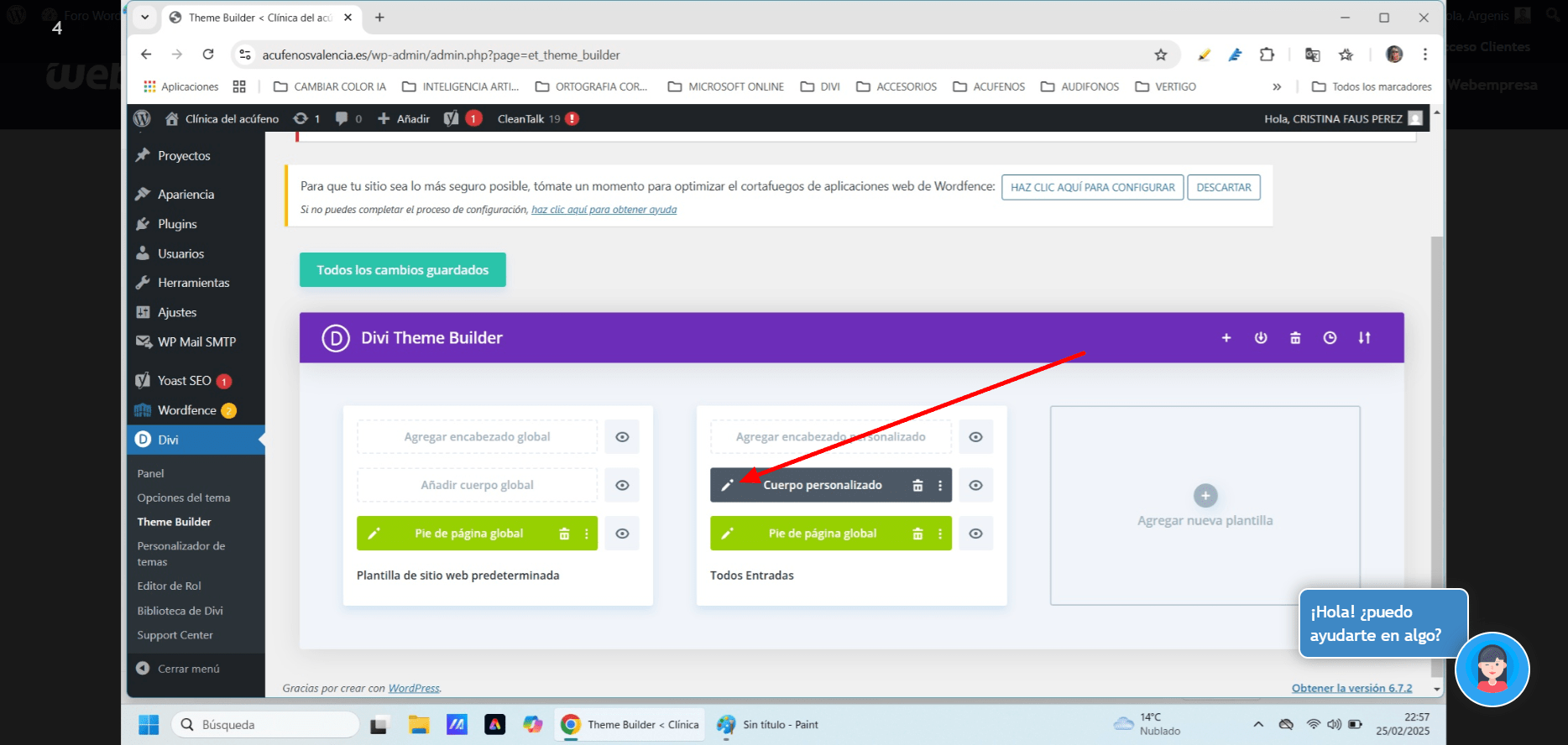This screenshot has width=1568, height=745.
Task: Delete Cuerpo personalizado with the trash icon
Action: coord(917,486)
